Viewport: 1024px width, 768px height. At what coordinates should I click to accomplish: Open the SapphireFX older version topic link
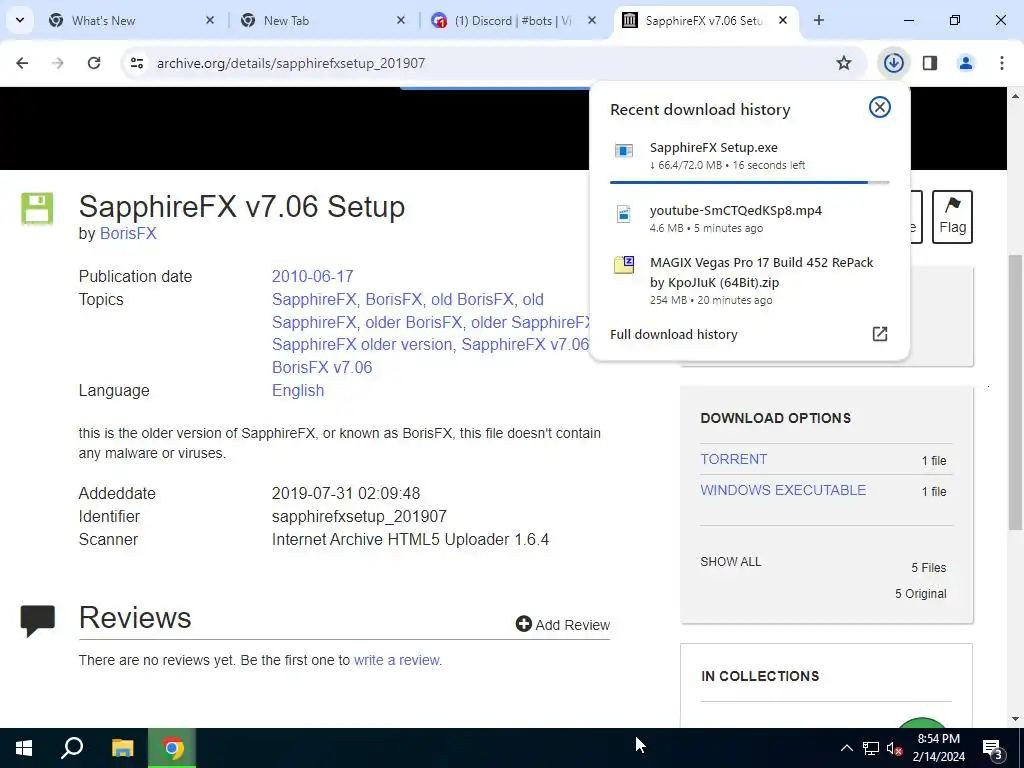pos(362,344)
